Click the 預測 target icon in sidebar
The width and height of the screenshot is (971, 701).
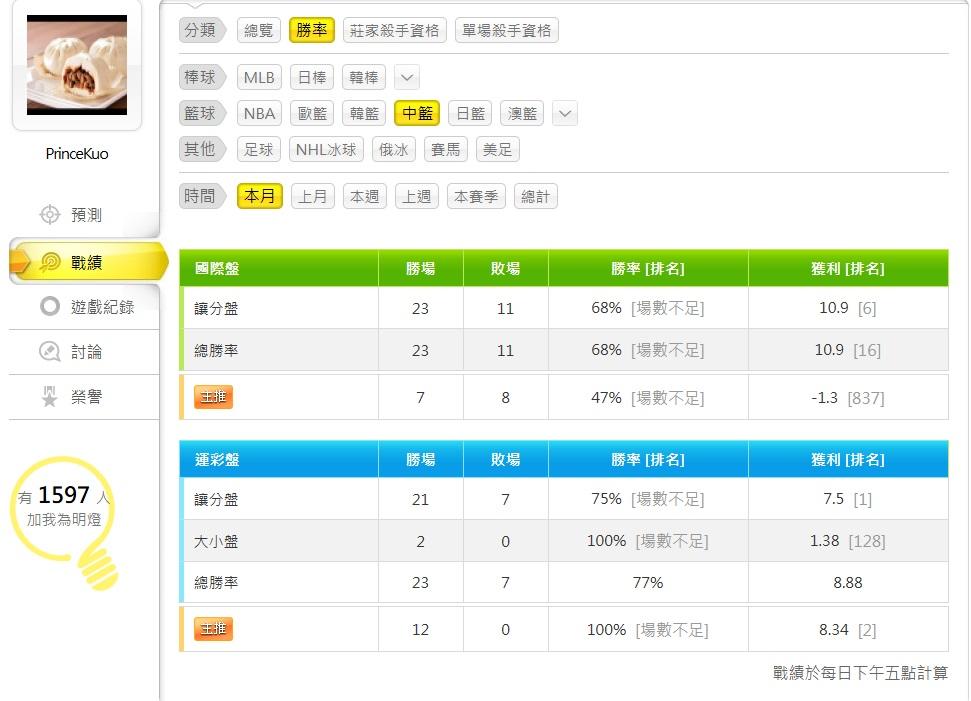(50, 215)
